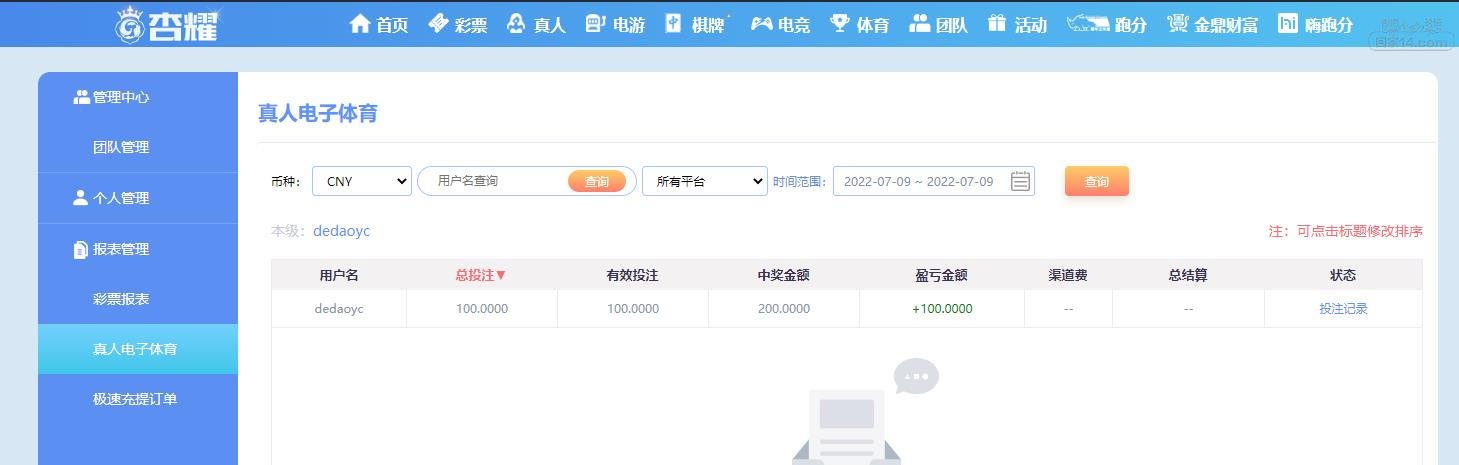
Task: Go to the 活动 section
Action: [x=1030, y=25]
